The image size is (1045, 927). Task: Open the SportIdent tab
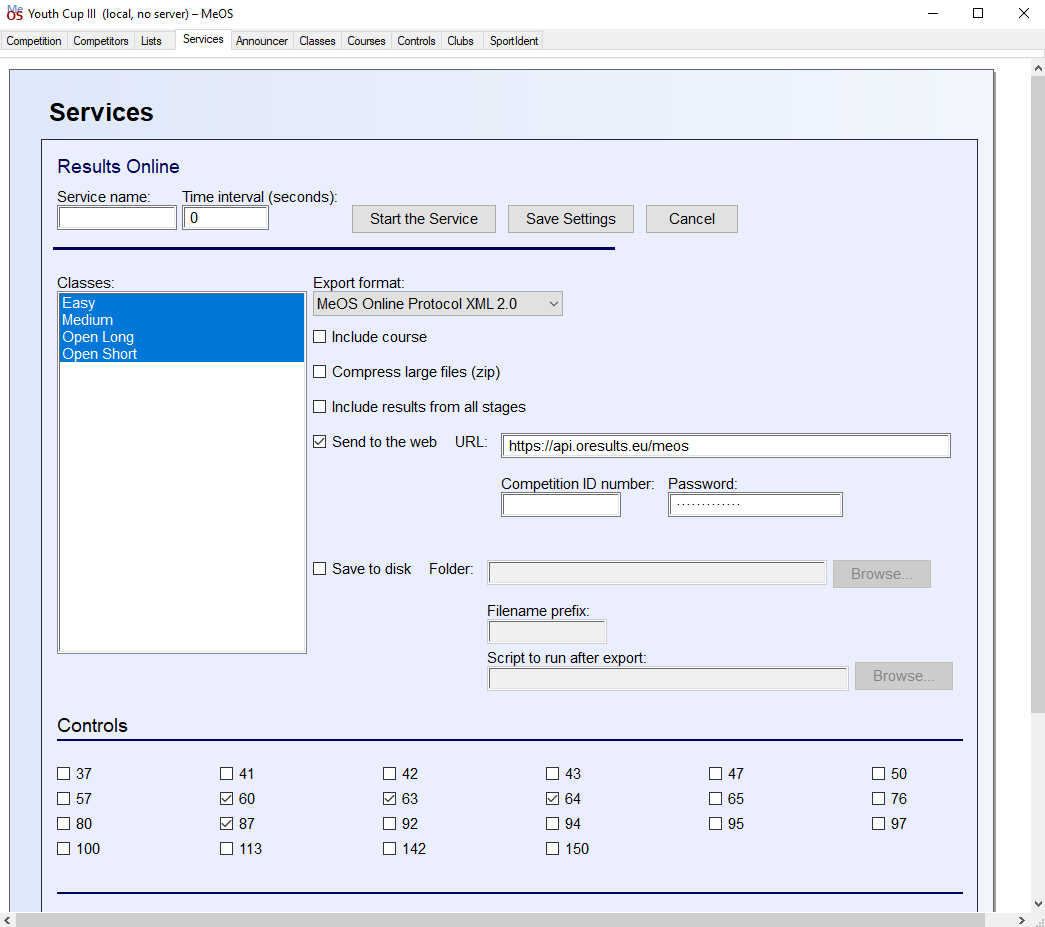(x=514, y=41)
